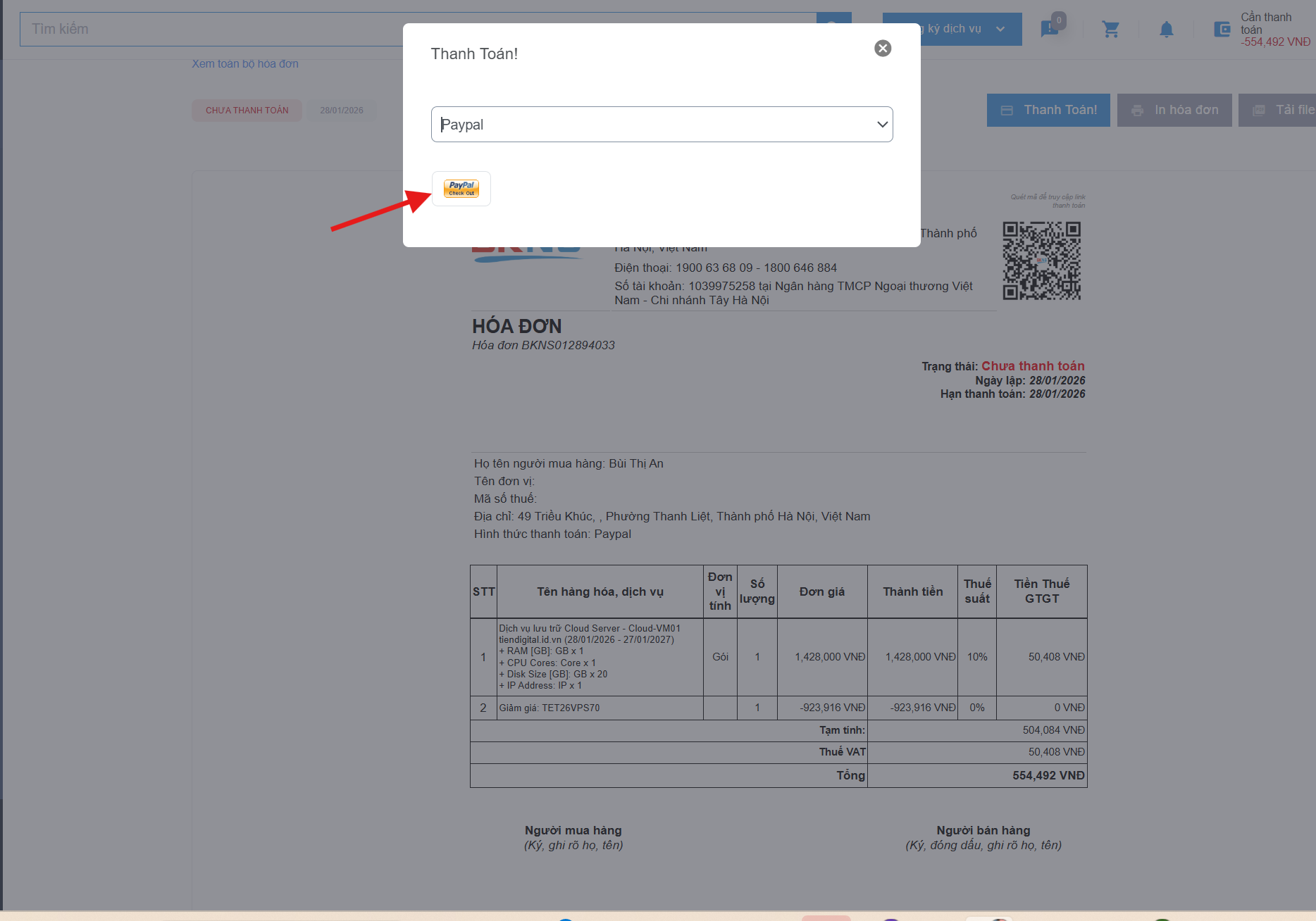Open the Xem toàn bộ hóa đơn link
Screen dimensions: 1316x921
[245, 64]
